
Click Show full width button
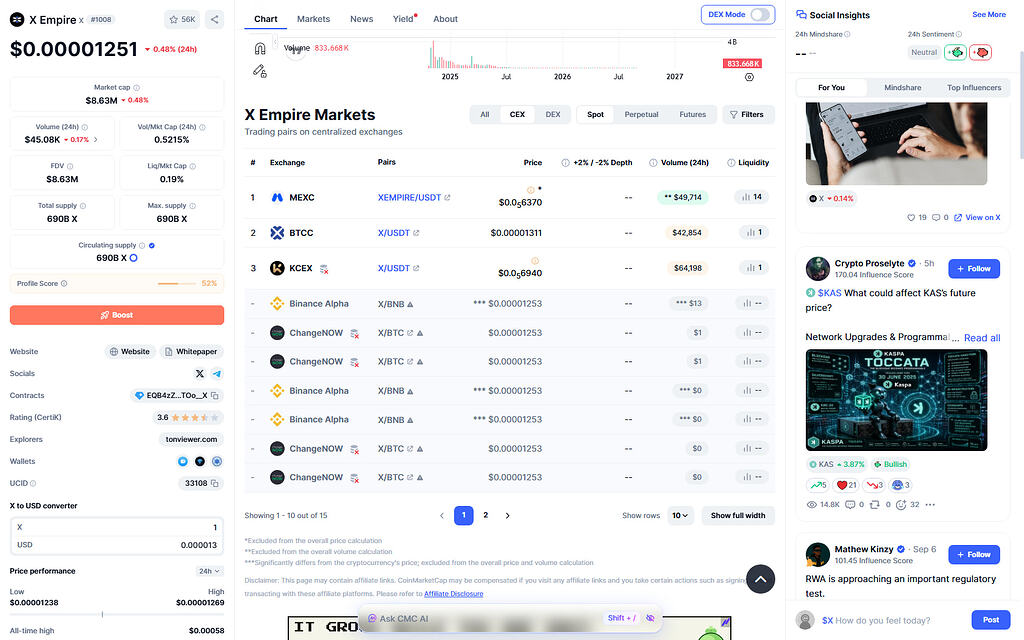coord(738,515)
